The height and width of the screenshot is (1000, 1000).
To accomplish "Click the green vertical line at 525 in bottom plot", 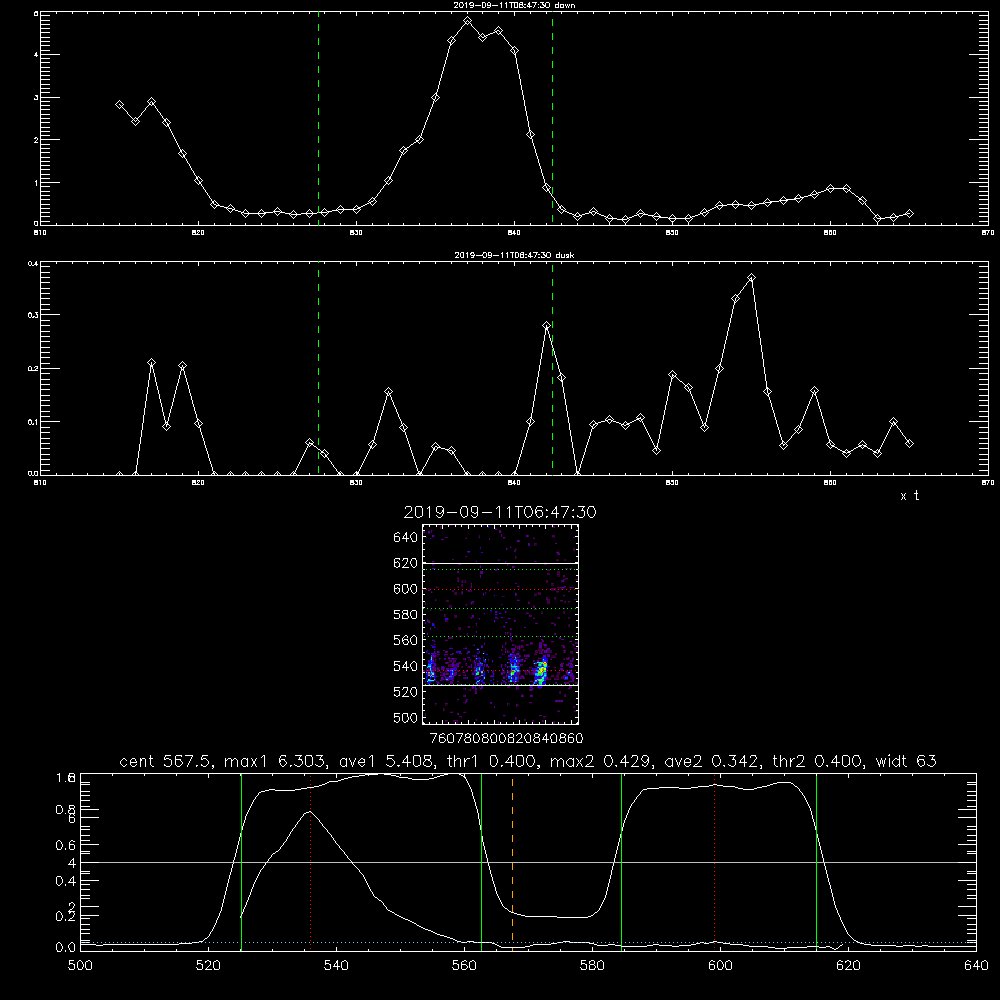I will tap(241, 862).
